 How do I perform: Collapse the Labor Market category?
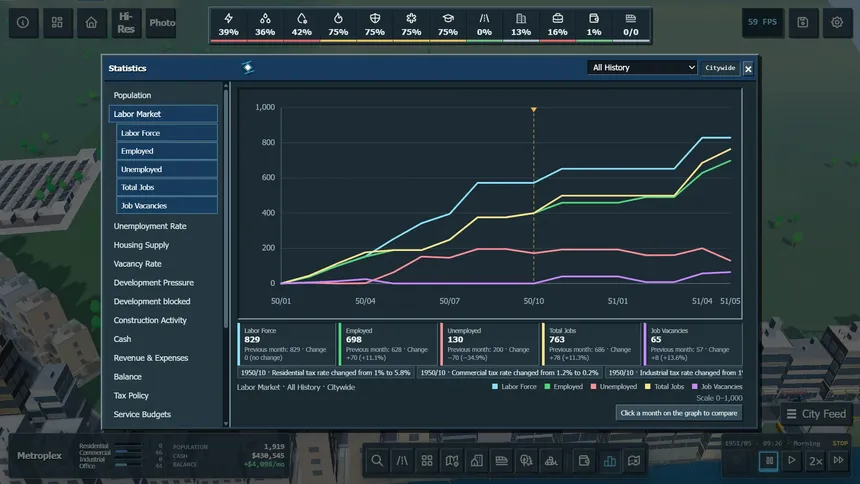(163, 114)
